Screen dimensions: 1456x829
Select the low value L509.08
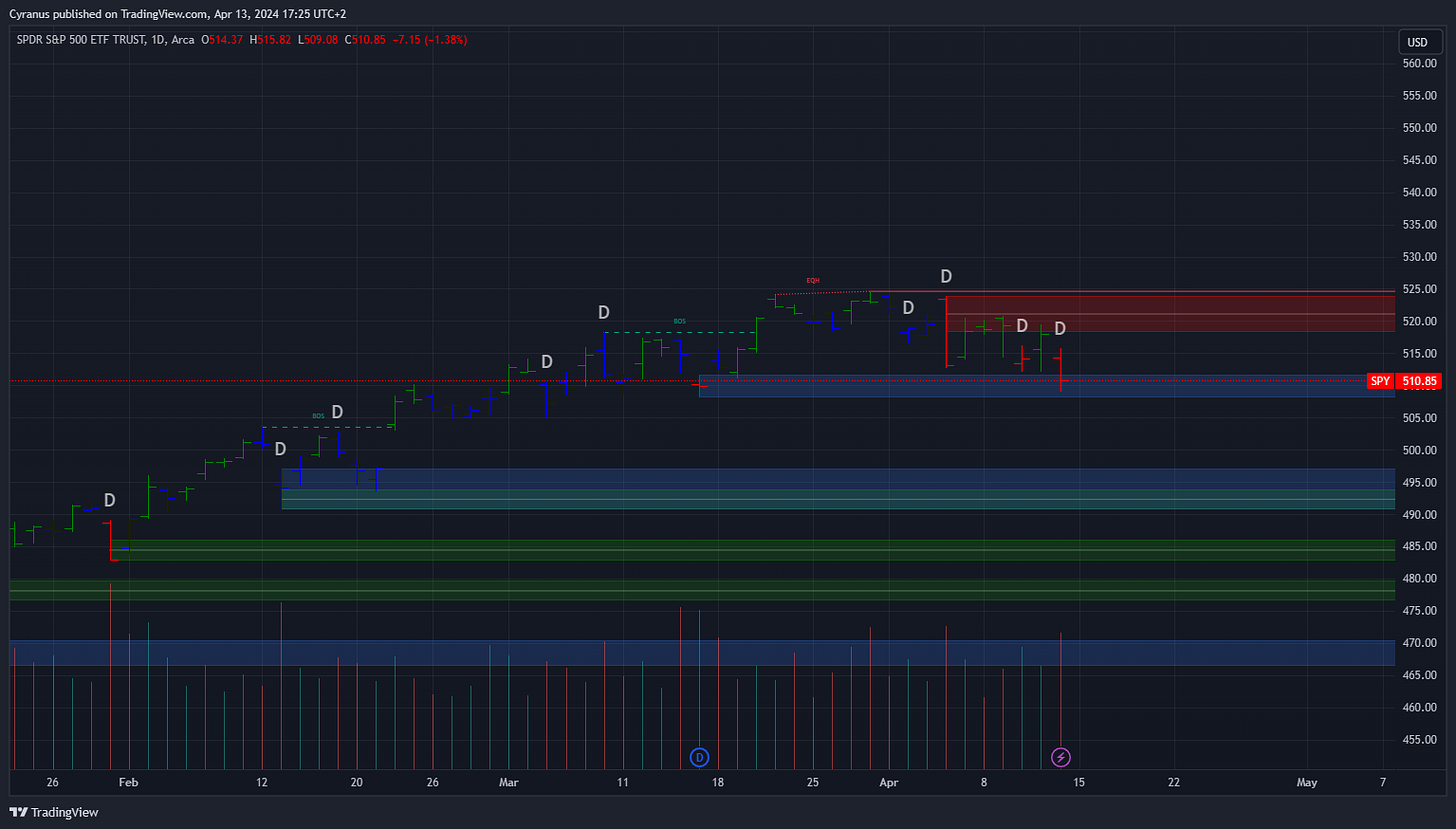317,40
